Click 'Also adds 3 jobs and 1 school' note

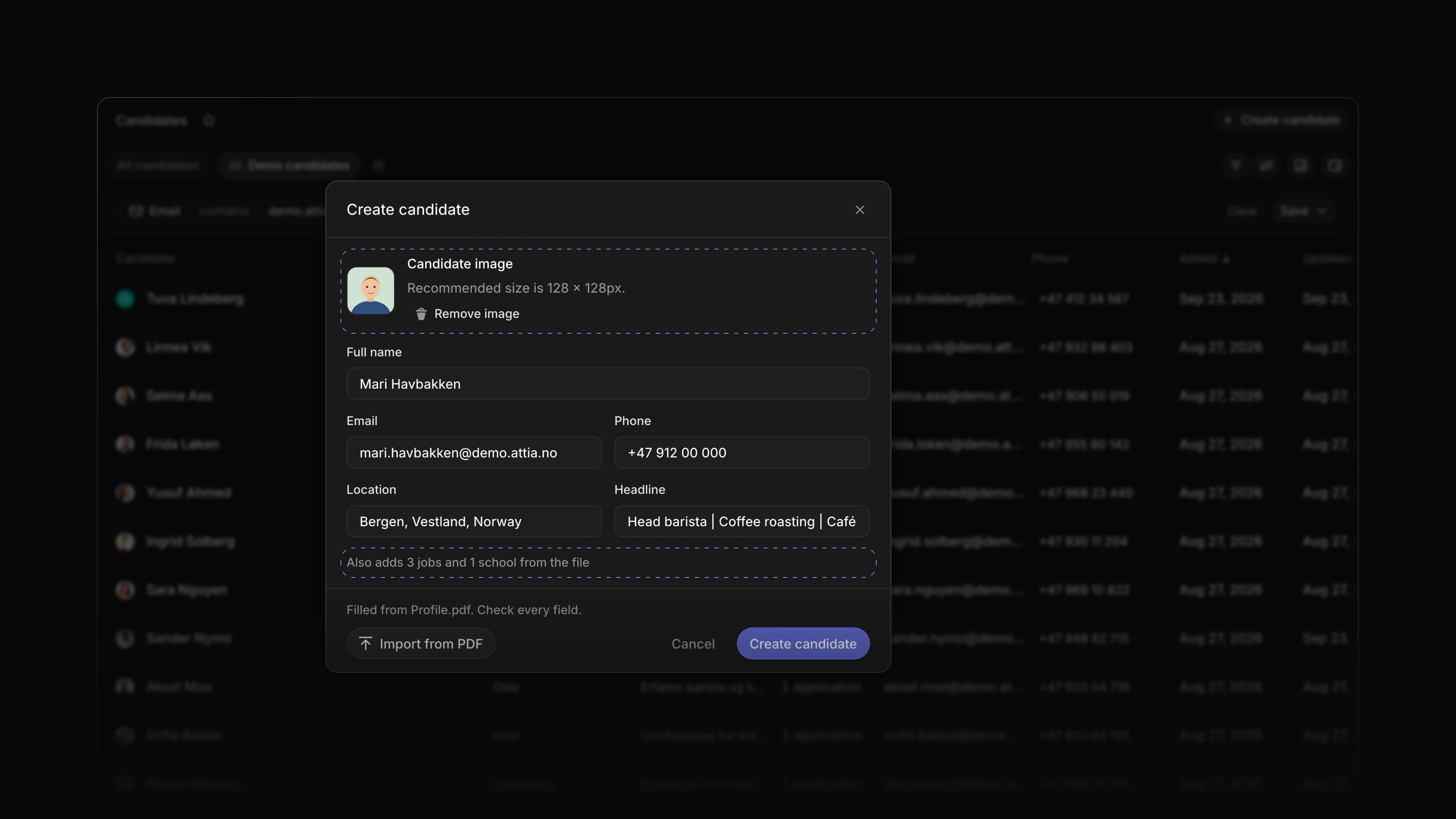pyautogui.click(x=468, y=562)
